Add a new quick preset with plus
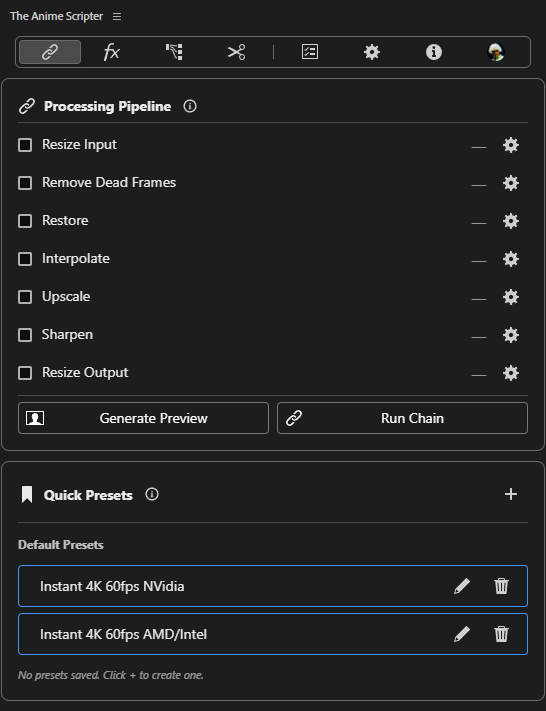This screenshot has height=711, width=546. click(x=511, y=494)
